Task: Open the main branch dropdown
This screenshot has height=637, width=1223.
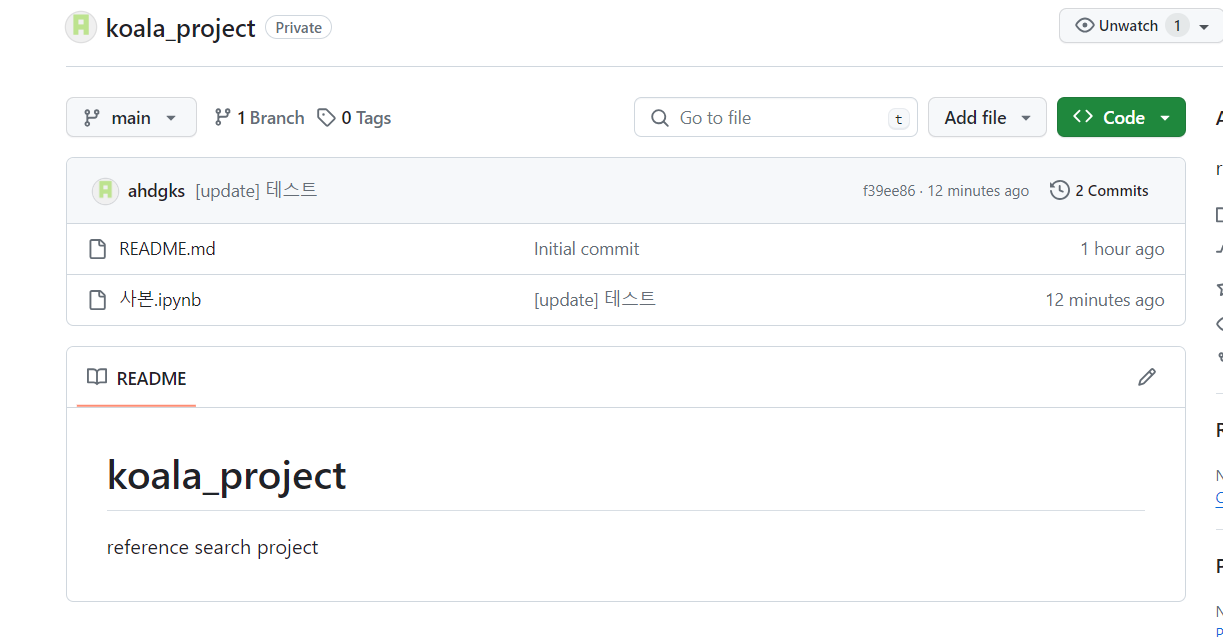Action: coord(131,118)
